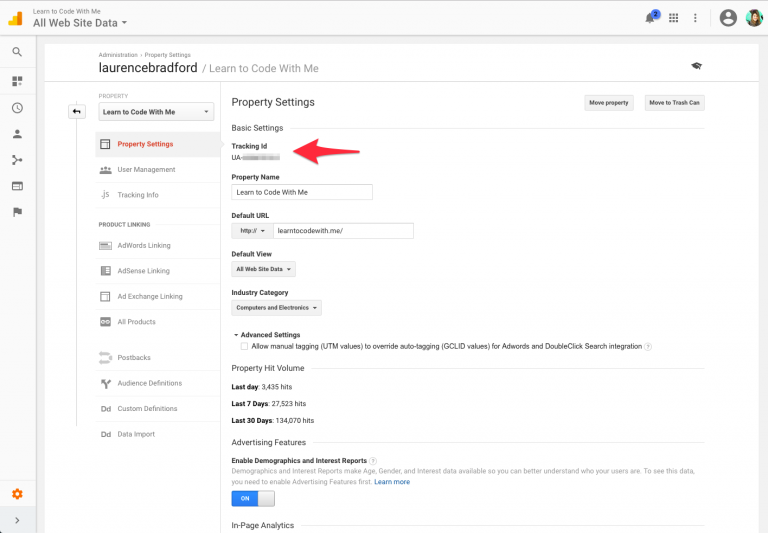768x533 pixels.
Task: Open All Web Site Data view selector
Action: coord(80,23)
